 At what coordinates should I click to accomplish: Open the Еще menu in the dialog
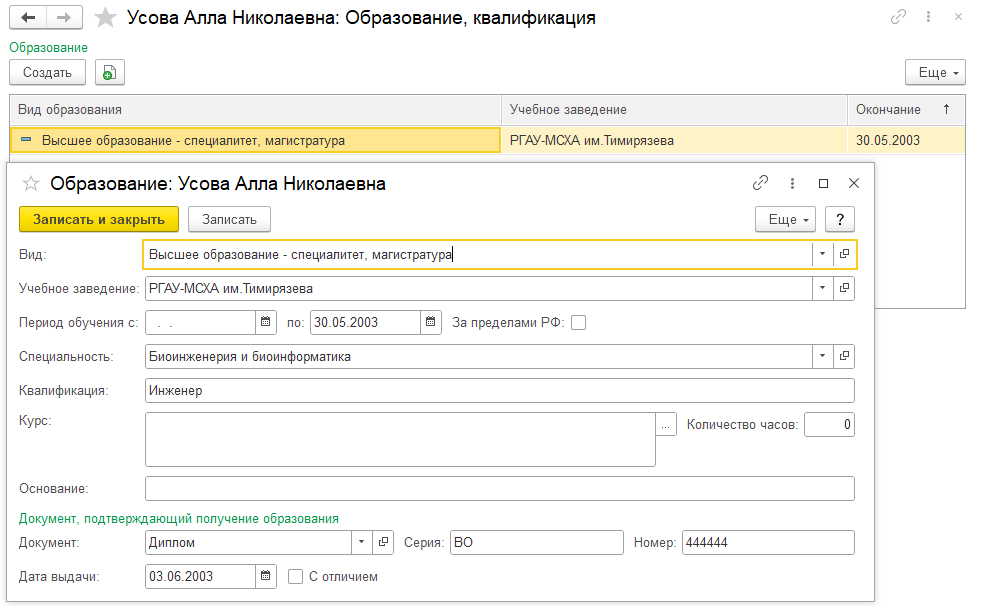[785, 219]
